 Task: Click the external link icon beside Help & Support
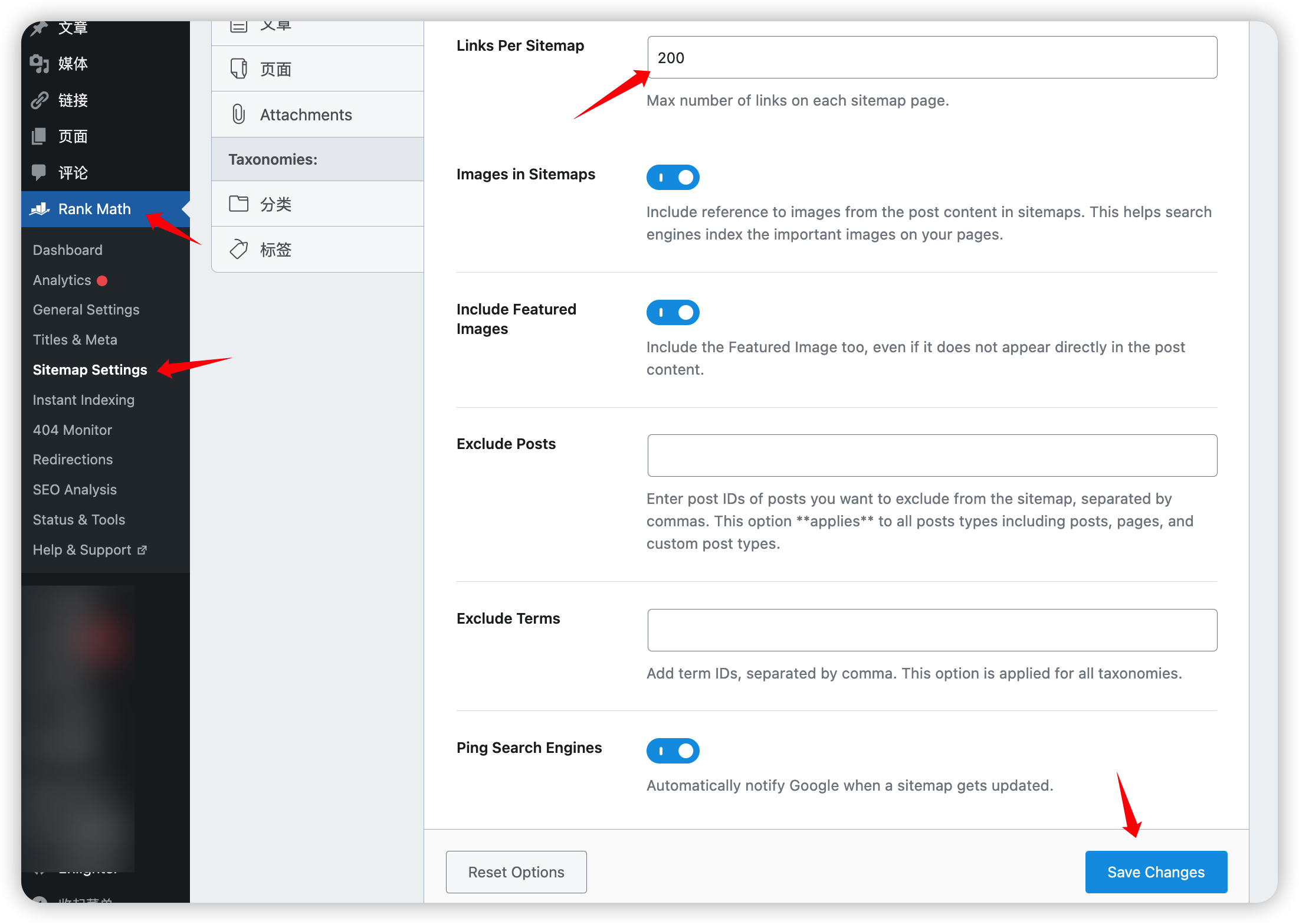coord(142,550)
